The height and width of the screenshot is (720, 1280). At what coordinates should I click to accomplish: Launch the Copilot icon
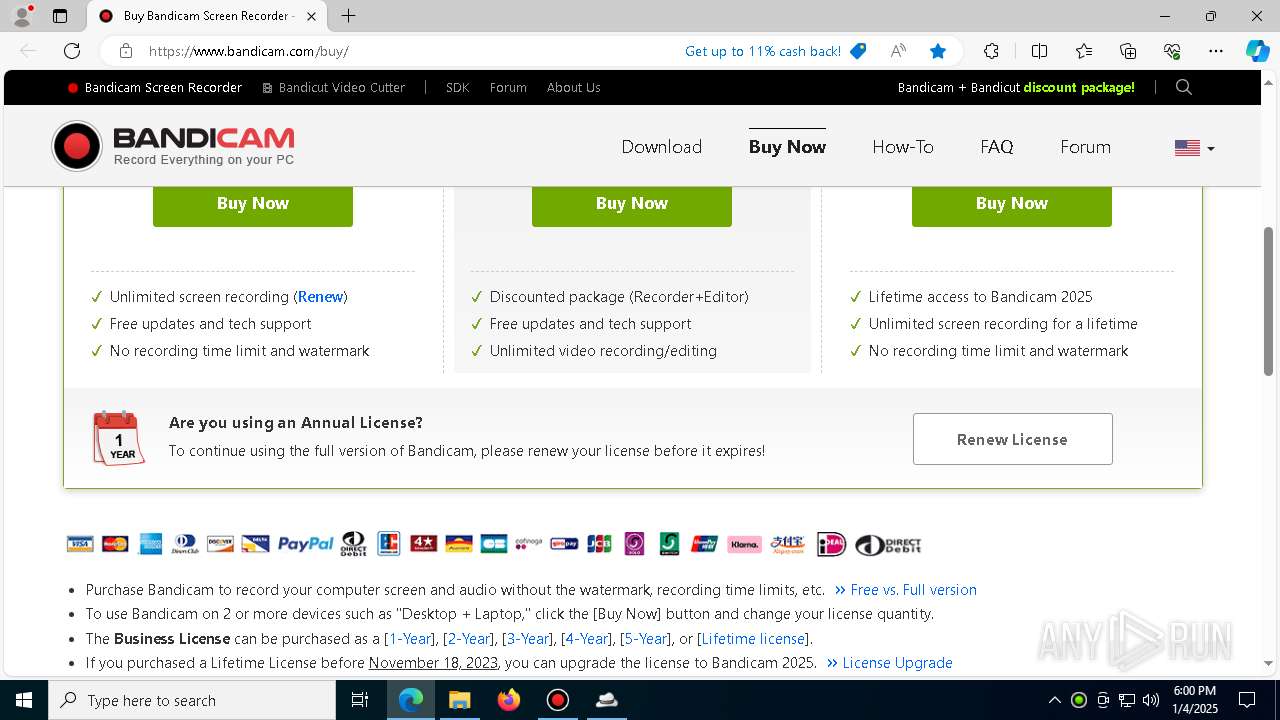1257,51
